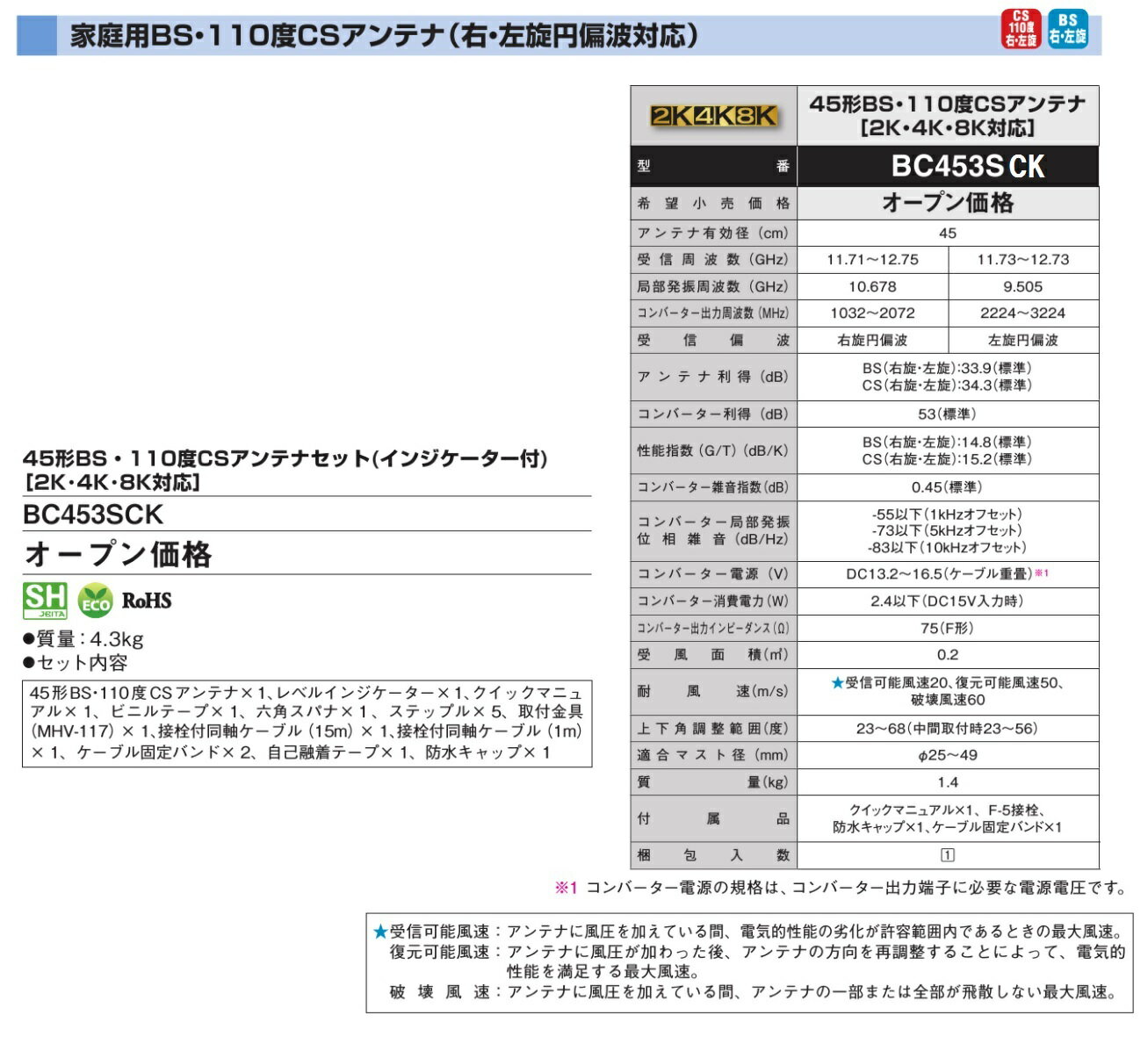Click the red CS 110度 右・左旋 badge
The height and width of the screenshot is (1044, 1148).
coord(1021,29)
